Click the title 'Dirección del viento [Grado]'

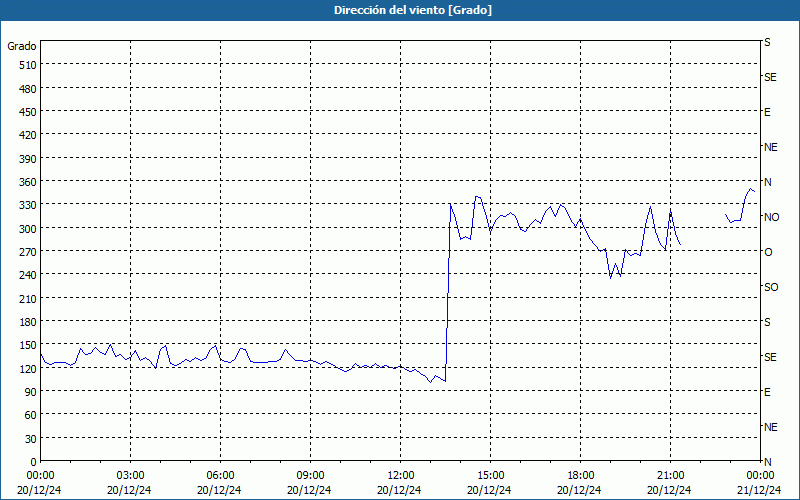(412, 10)
